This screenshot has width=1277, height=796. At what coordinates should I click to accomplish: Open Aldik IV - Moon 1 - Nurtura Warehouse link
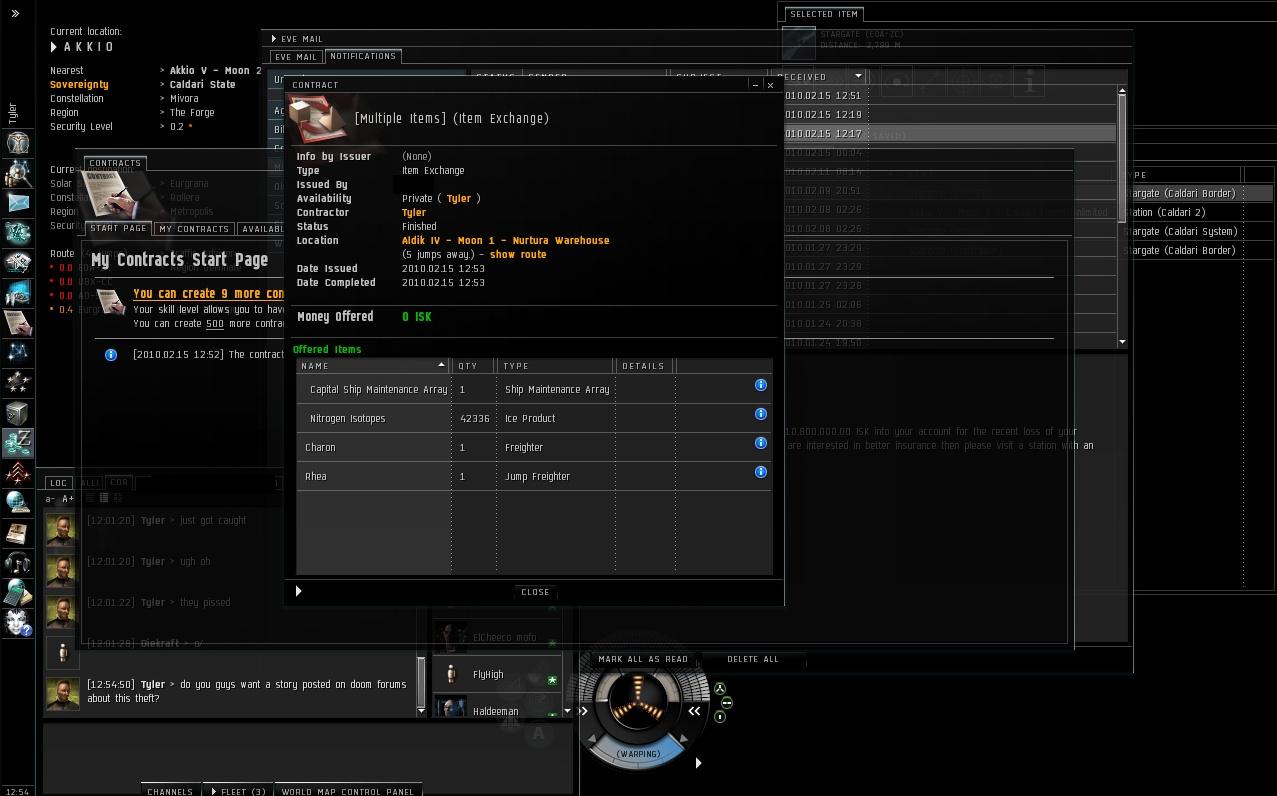point(505,241)
